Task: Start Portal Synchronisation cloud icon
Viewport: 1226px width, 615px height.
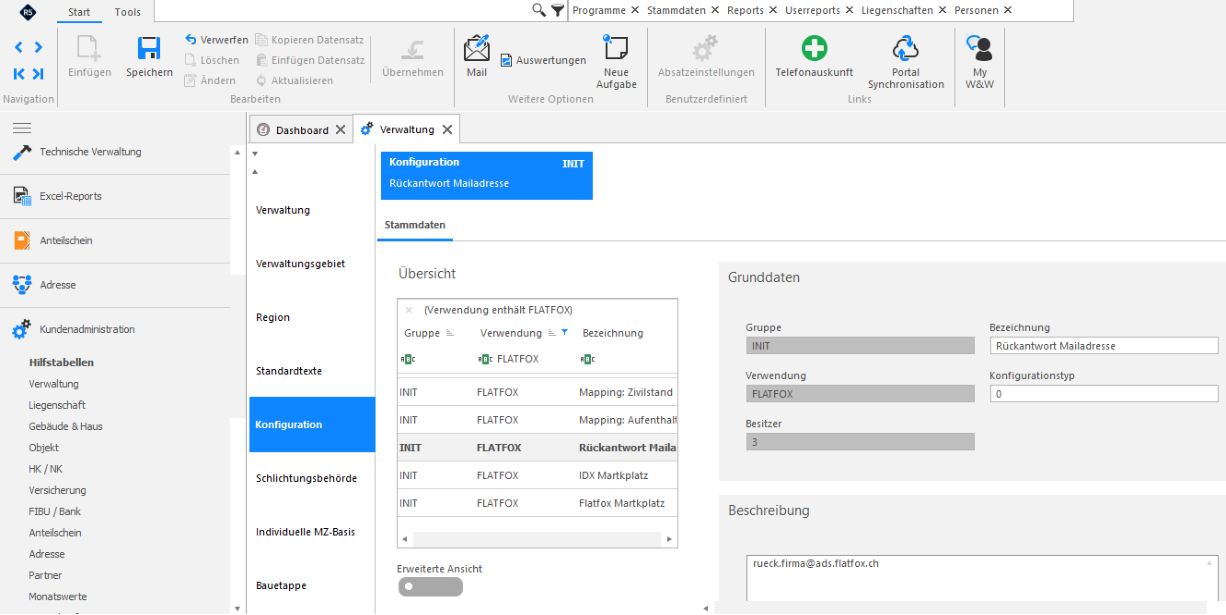Action: tap(905, 48)
